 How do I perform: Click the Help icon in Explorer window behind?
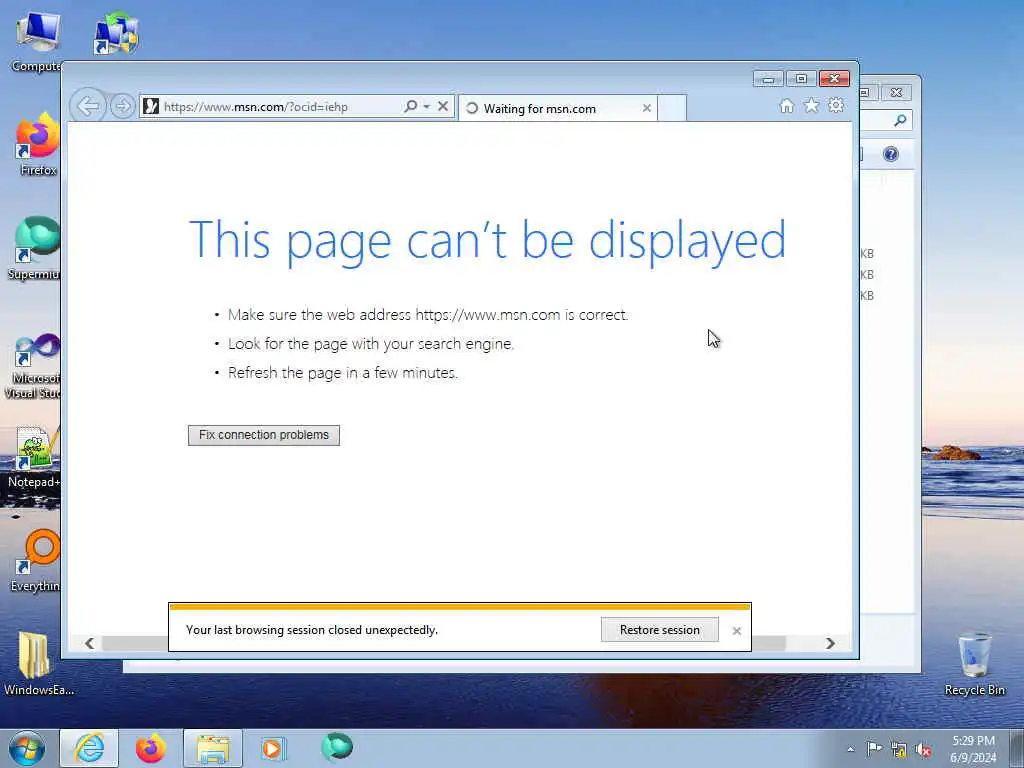pyautogui.click(x=891, y=154)
